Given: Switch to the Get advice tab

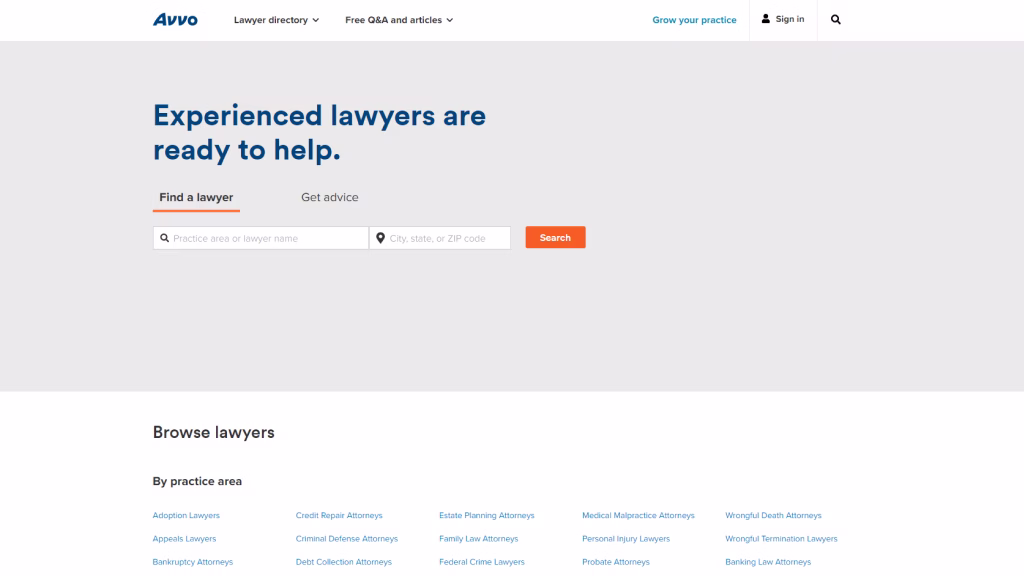Looking at the screenshot, I should pyautogui.click(x=330, y=197).
